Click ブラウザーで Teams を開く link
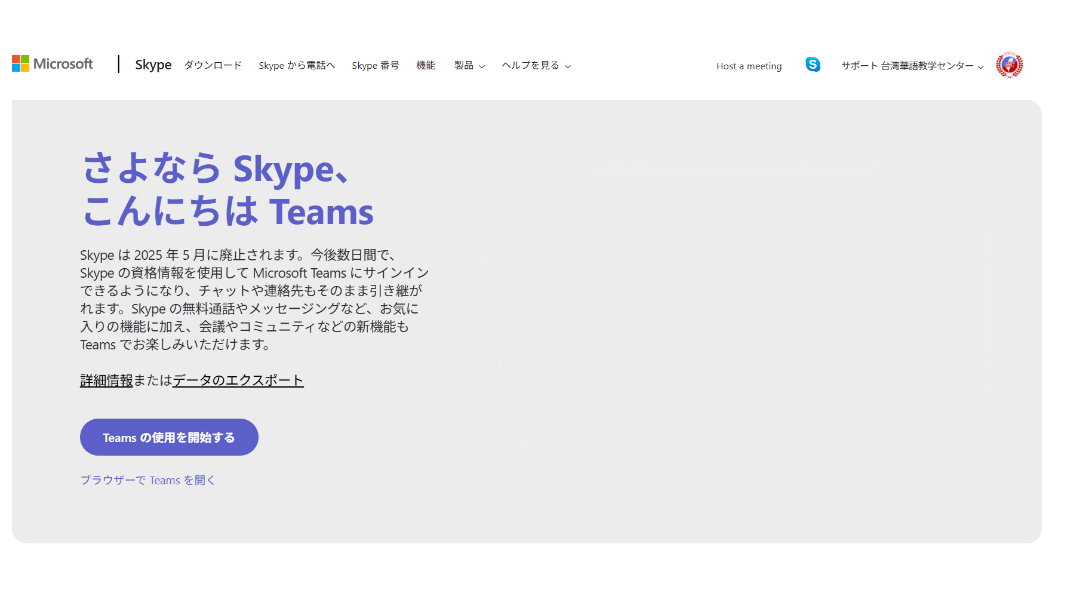 click(x=148, y=480)
